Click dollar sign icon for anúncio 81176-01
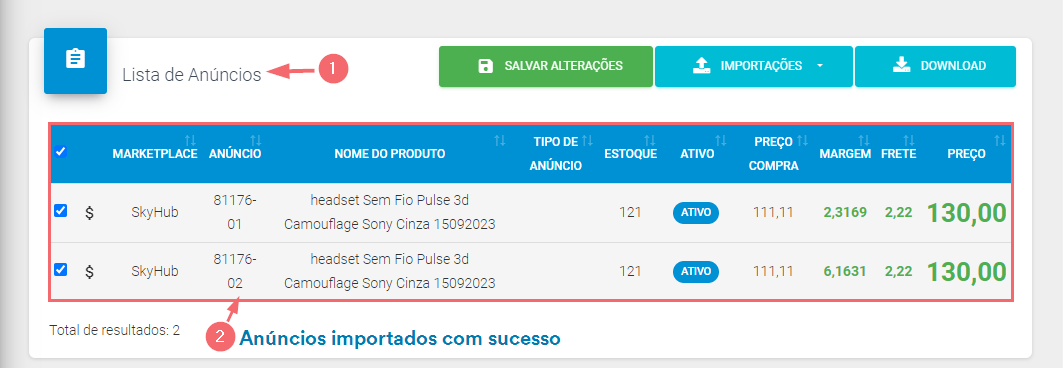1063x368 pixels. [89, 213]
